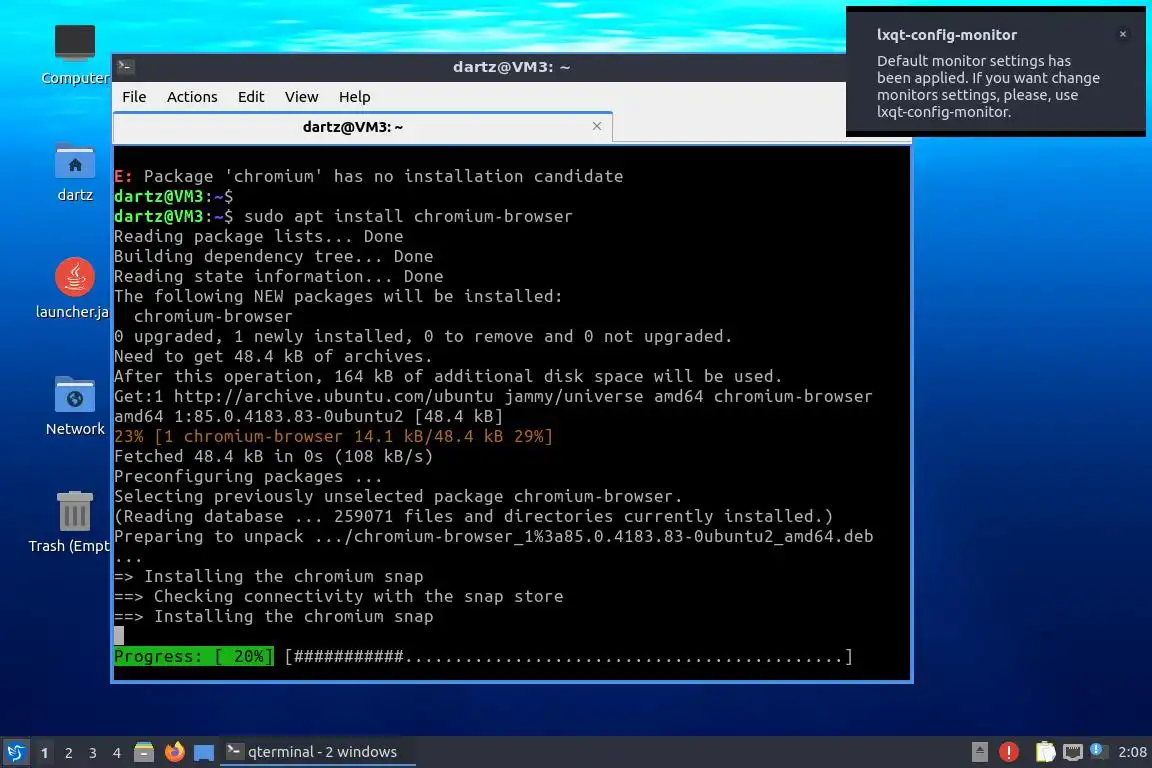Select the Computer desktop icon
Screen dimensions: 1152x768
75,55
